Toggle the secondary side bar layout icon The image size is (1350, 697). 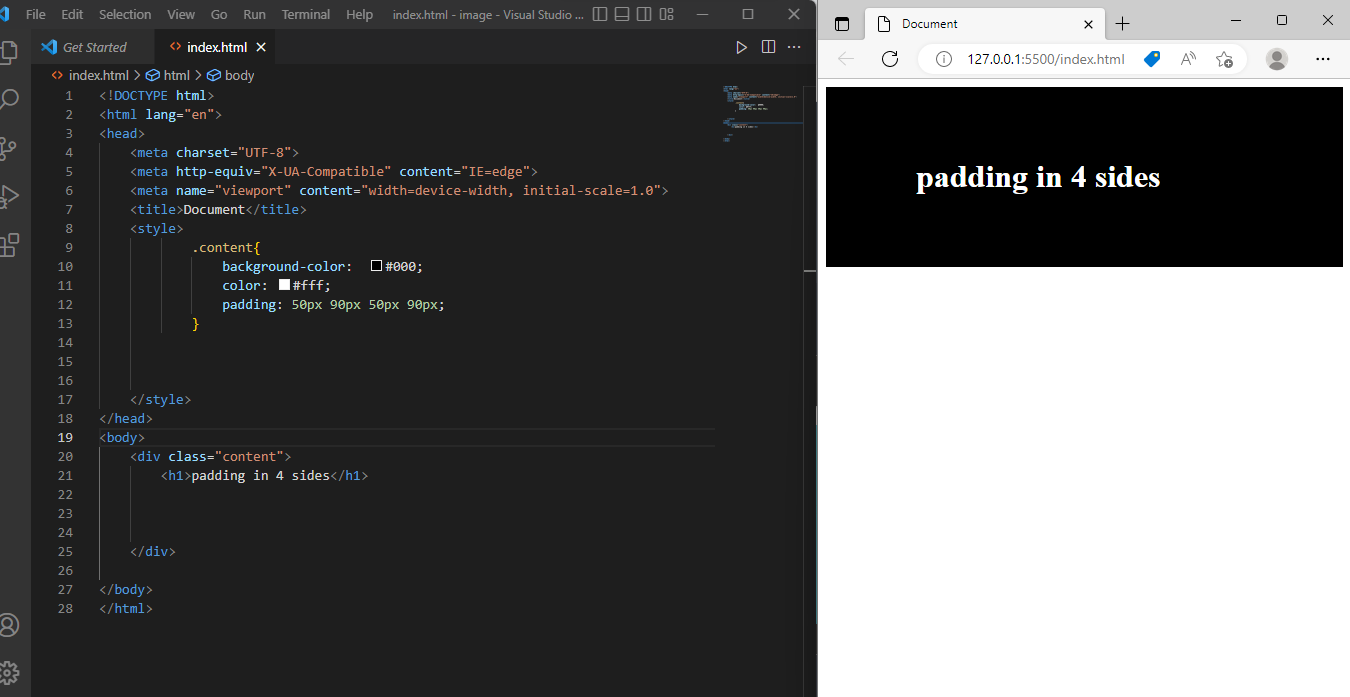(x=644, y=14)
